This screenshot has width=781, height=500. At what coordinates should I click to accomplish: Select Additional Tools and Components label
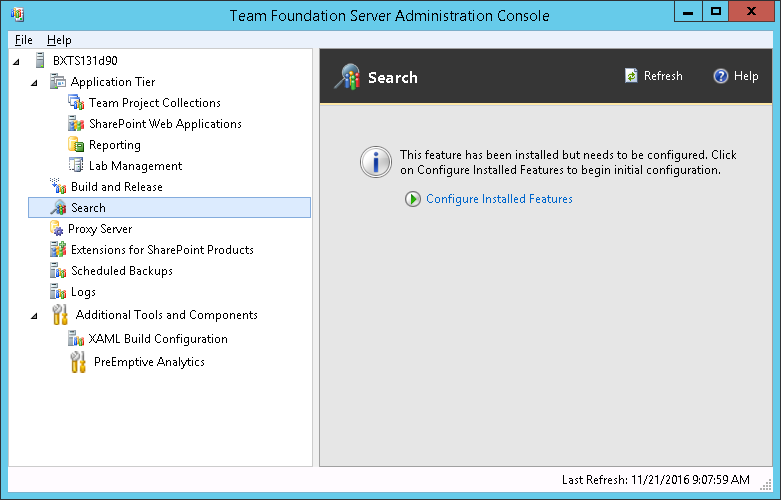(166, 315)
